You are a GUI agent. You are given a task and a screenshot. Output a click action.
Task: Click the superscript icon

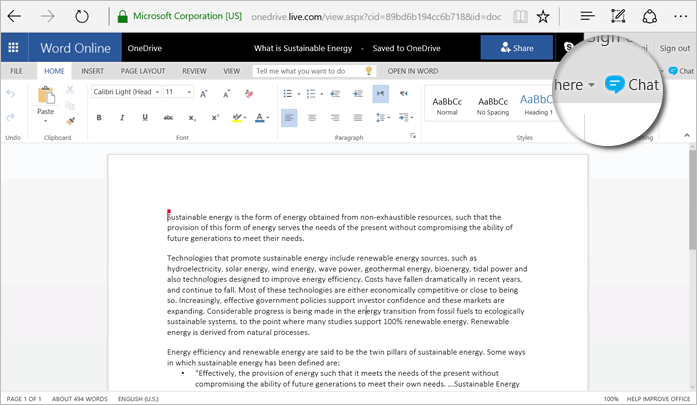tap(214, 118)
